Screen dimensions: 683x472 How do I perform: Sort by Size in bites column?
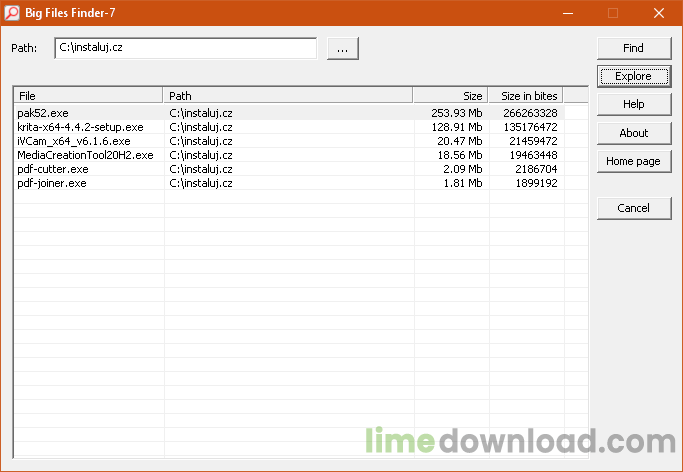click(x=526, y=96)
